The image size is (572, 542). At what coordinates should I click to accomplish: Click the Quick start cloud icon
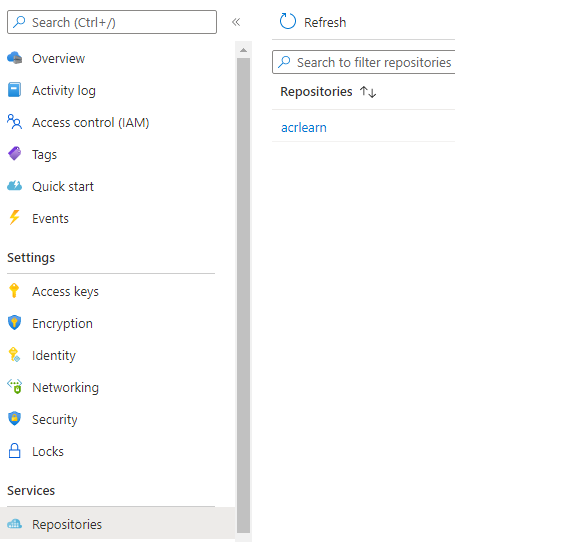15,186
